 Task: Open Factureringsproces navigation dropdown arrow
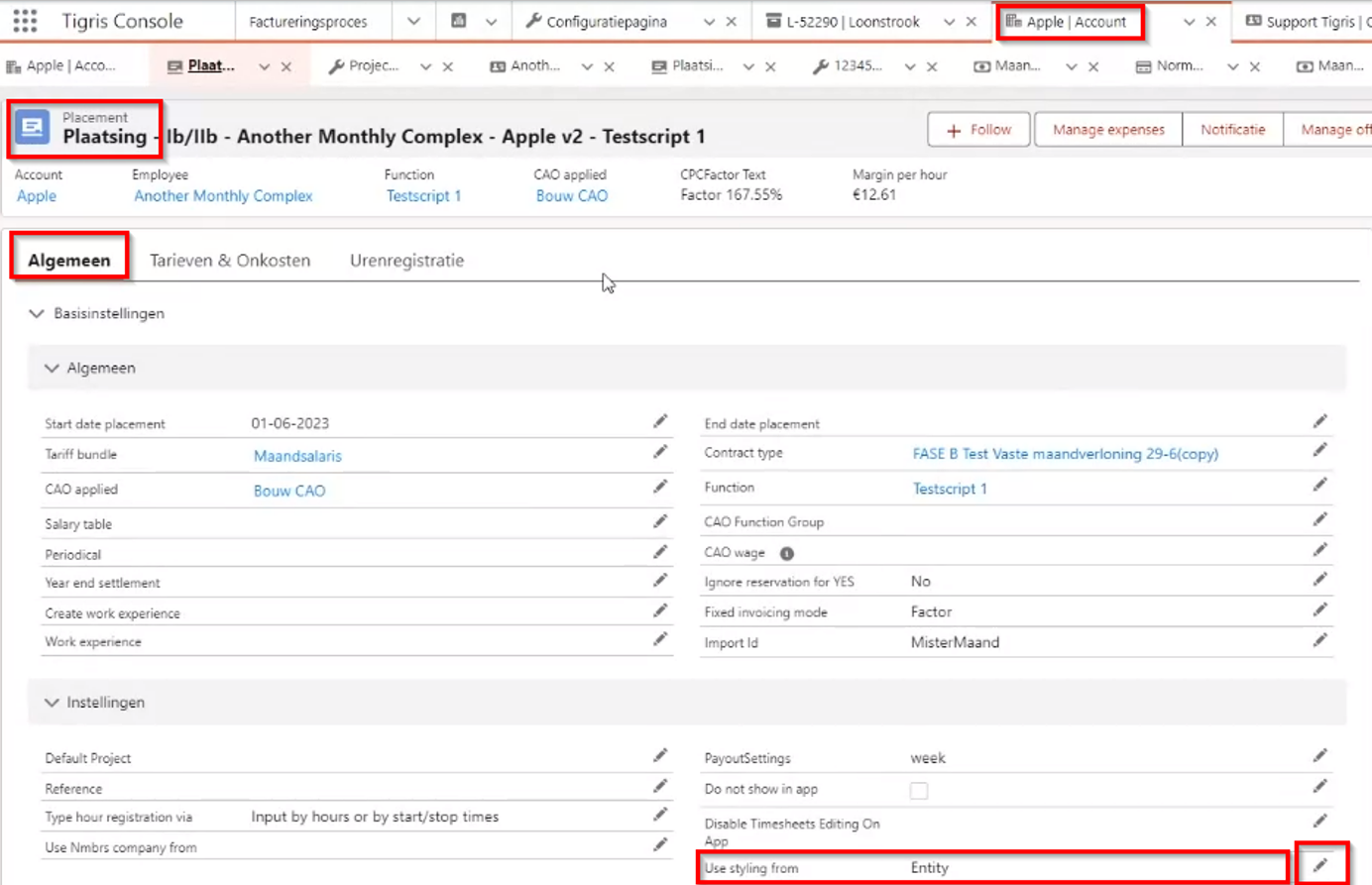(x=413, y=21)
